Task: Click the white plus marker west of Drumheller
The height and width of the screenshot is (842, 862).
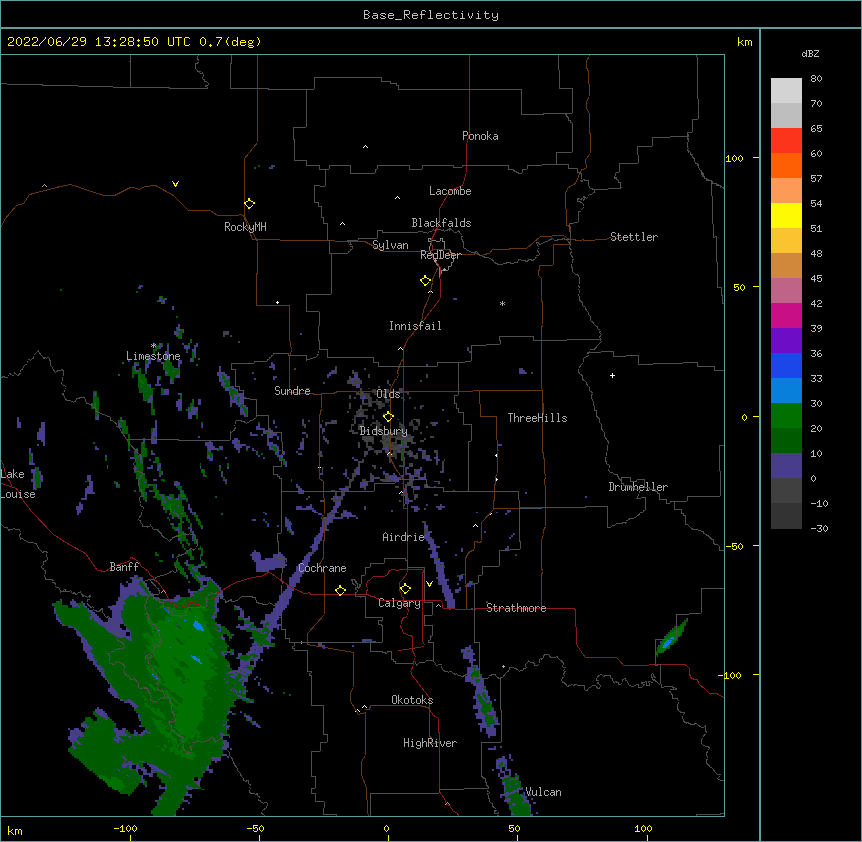Action: [612, 375]
